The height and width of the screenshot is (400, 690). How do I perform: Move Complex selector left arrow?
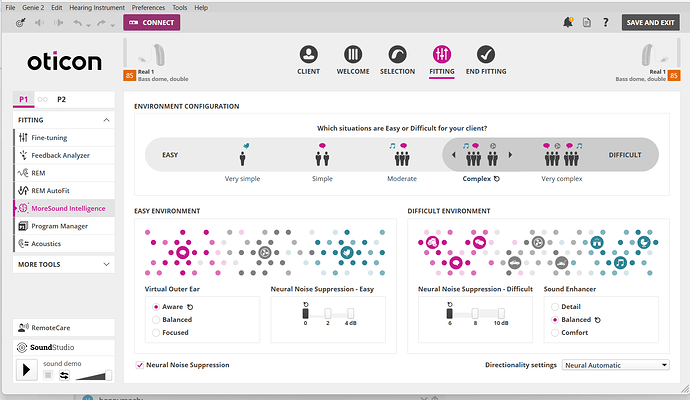[x=454, y=155]
